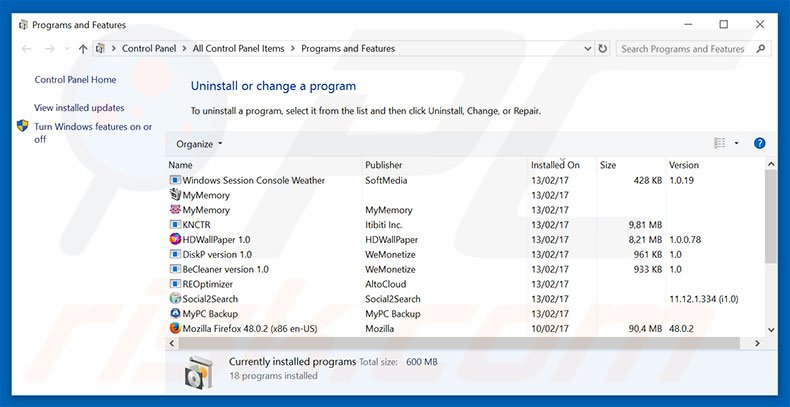Open the address bar history dropdown
This screenshot has height=407, width=790.
(587, 49)
